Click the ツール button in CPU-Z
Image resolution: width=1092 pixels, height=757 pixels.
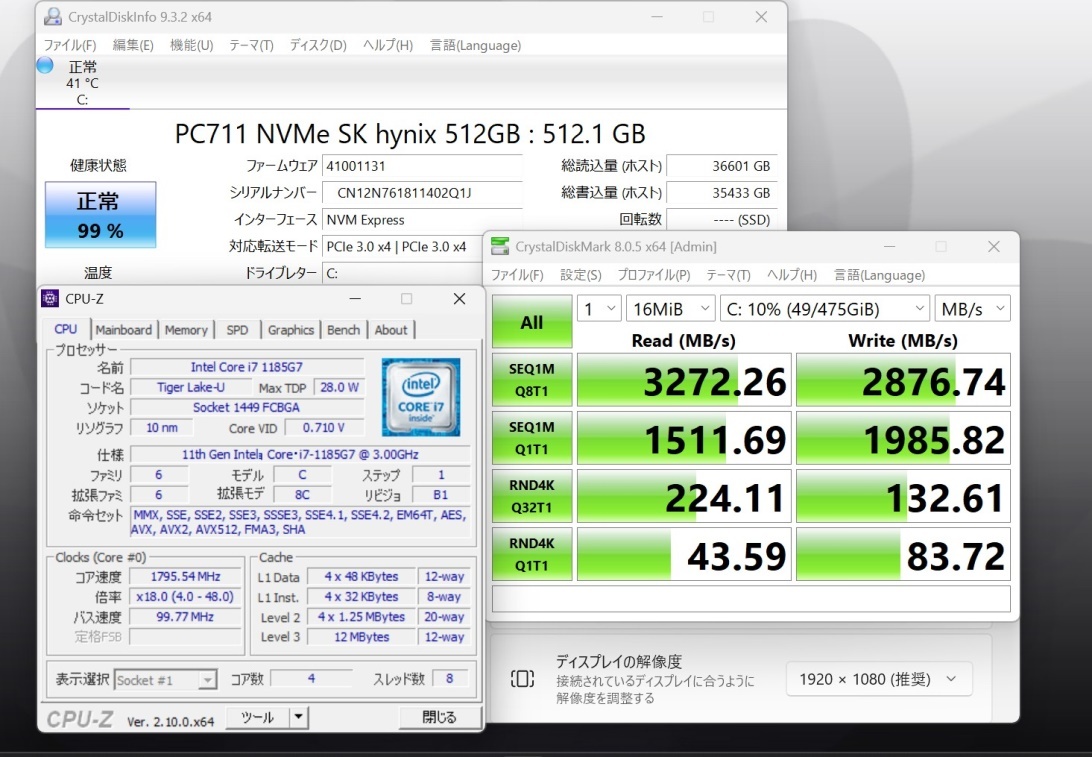[x=257, y=717]
